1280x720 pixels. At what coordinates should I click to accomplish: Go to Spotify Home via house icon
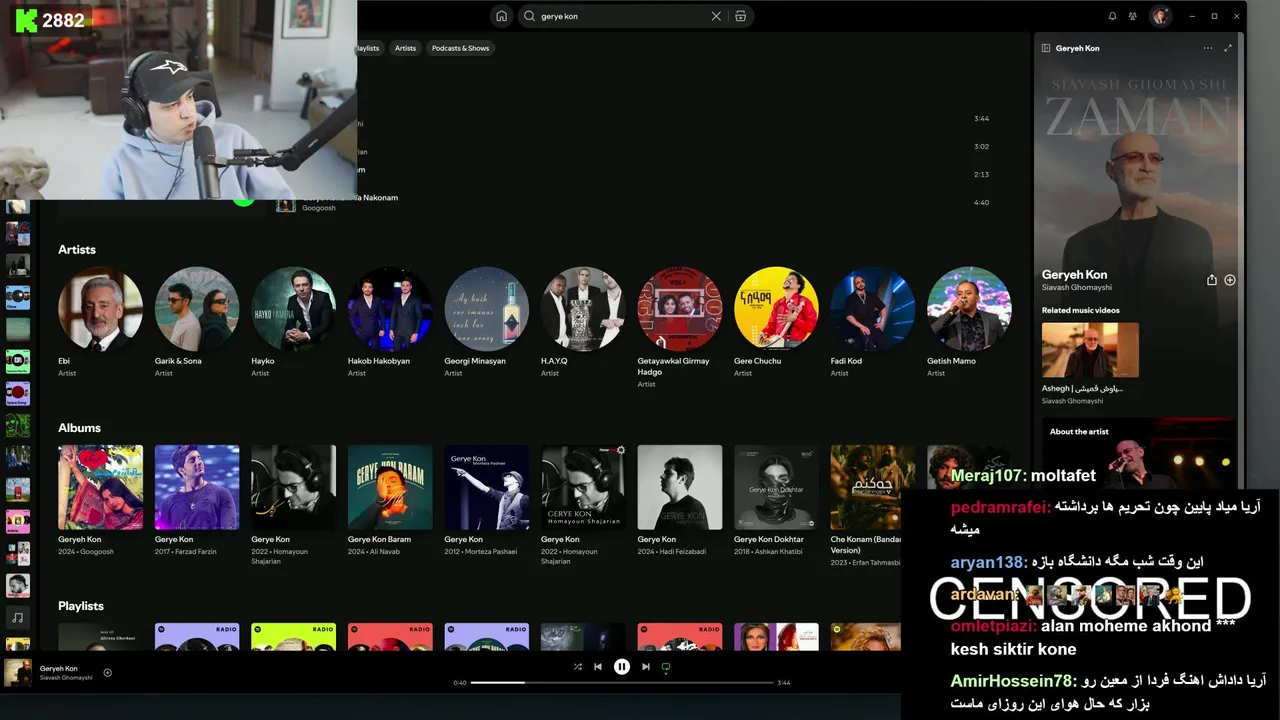tap(501, 16)
